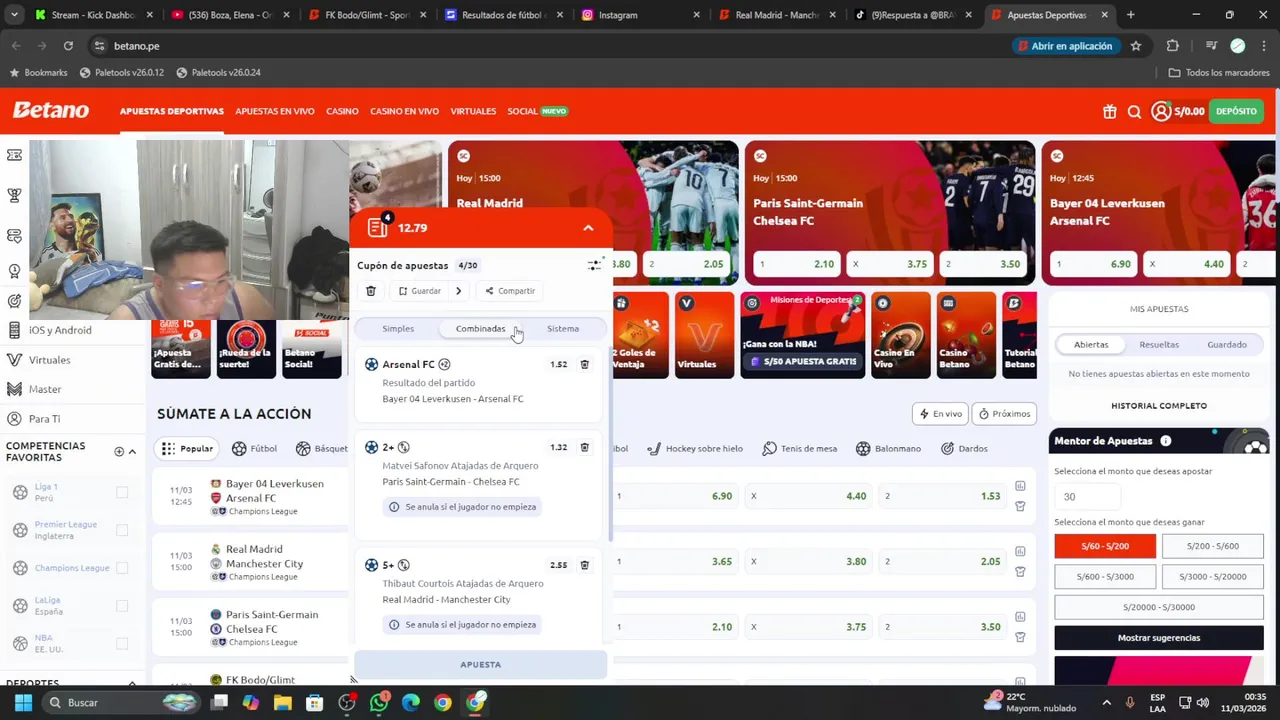
Task: Remove the Arsenal FC 1.52 selection
Action: [x=585, y=364]
